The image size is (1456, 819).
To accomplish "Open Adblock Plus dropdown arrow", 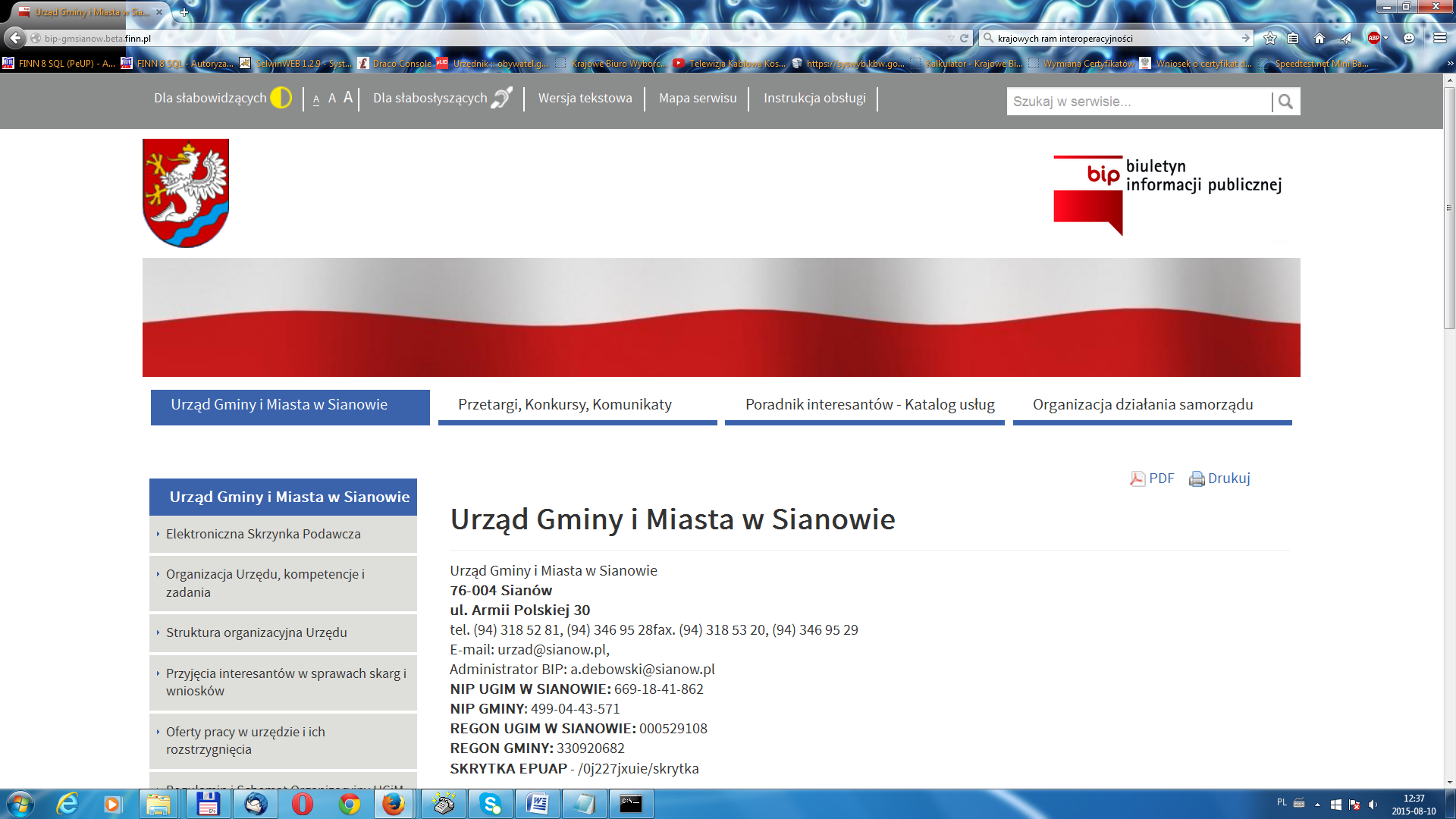I will (1386, 38).
